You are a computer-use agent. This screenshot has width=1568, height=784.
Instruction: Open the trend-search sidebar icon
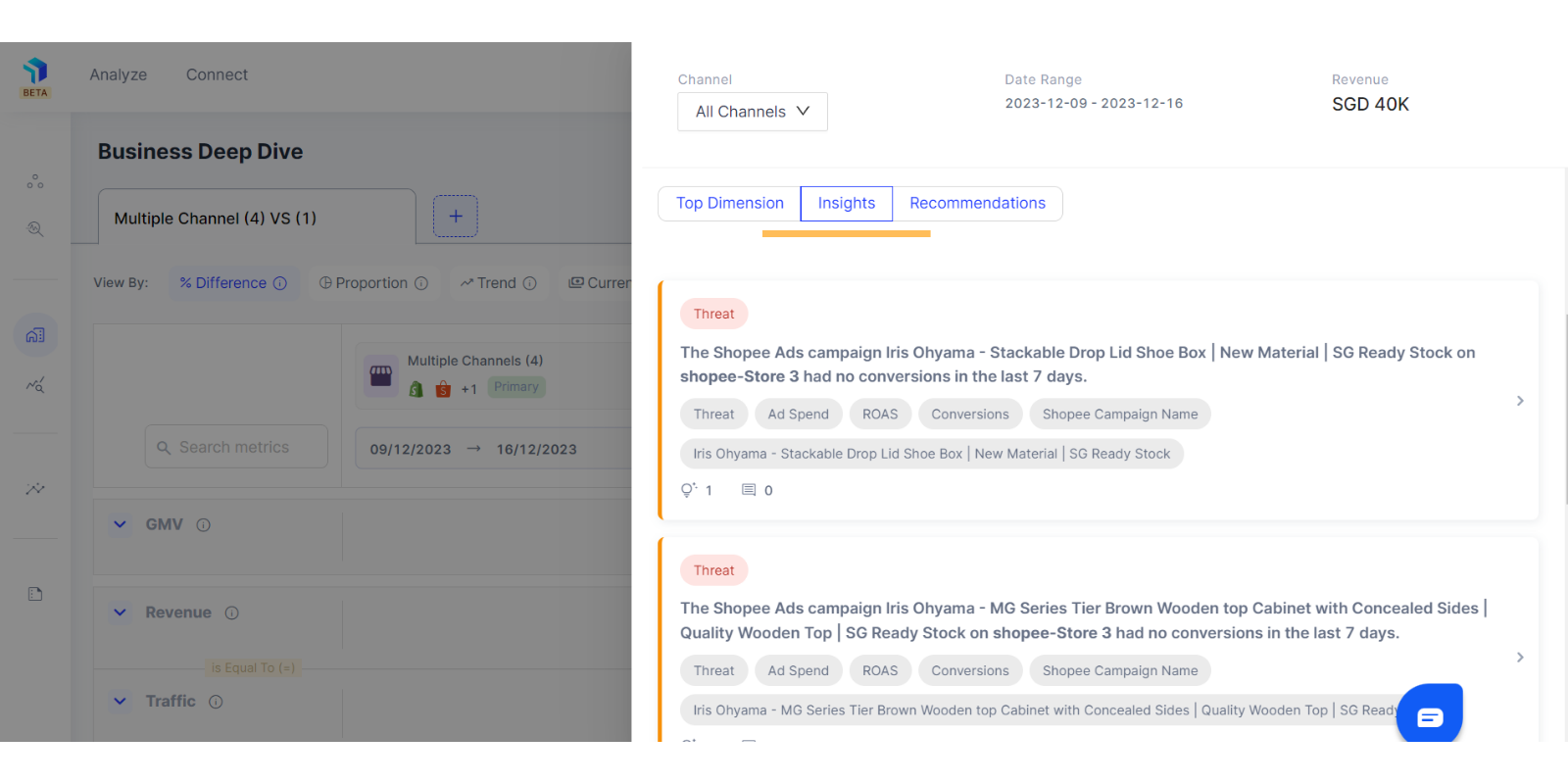tap(35, 385)
